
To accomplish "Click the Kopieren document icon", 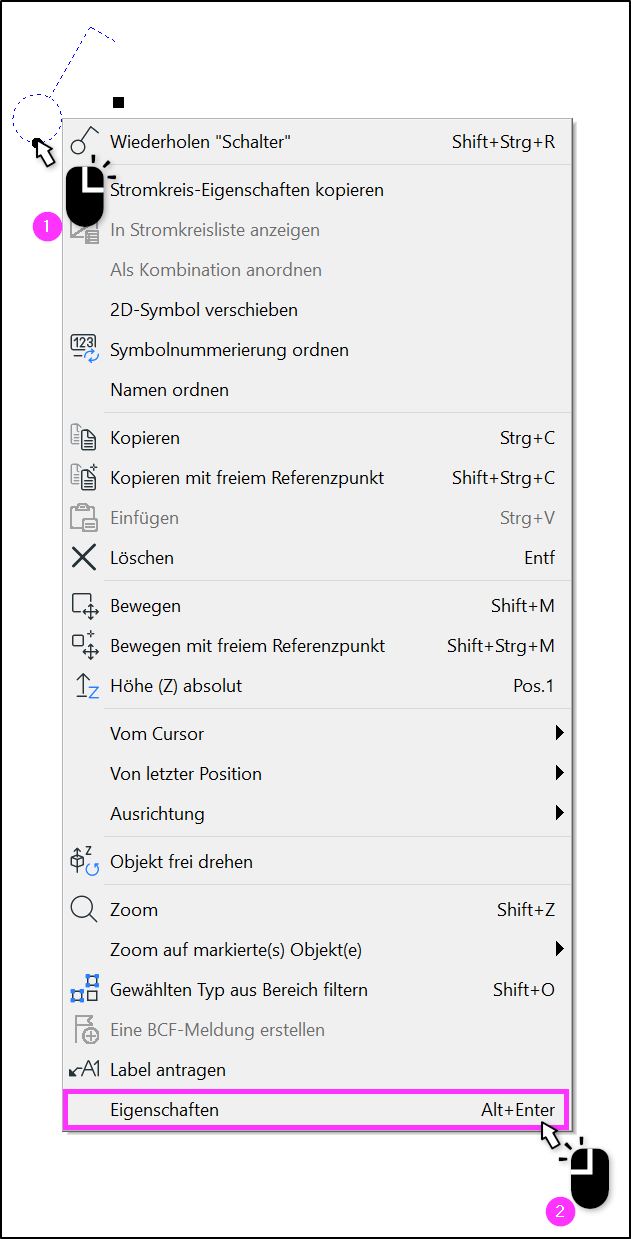I will (84, 437).
